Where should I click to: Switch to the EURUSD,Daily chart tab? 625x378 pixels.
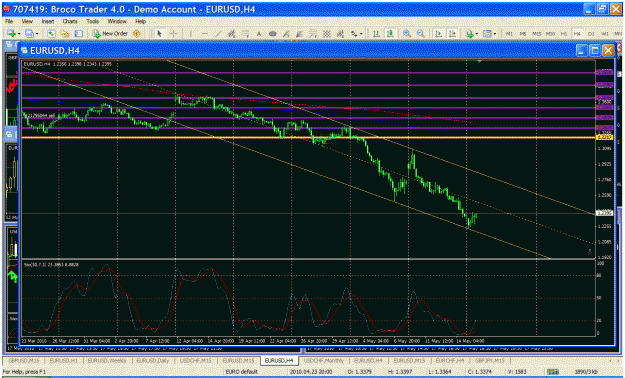[153, 360]
